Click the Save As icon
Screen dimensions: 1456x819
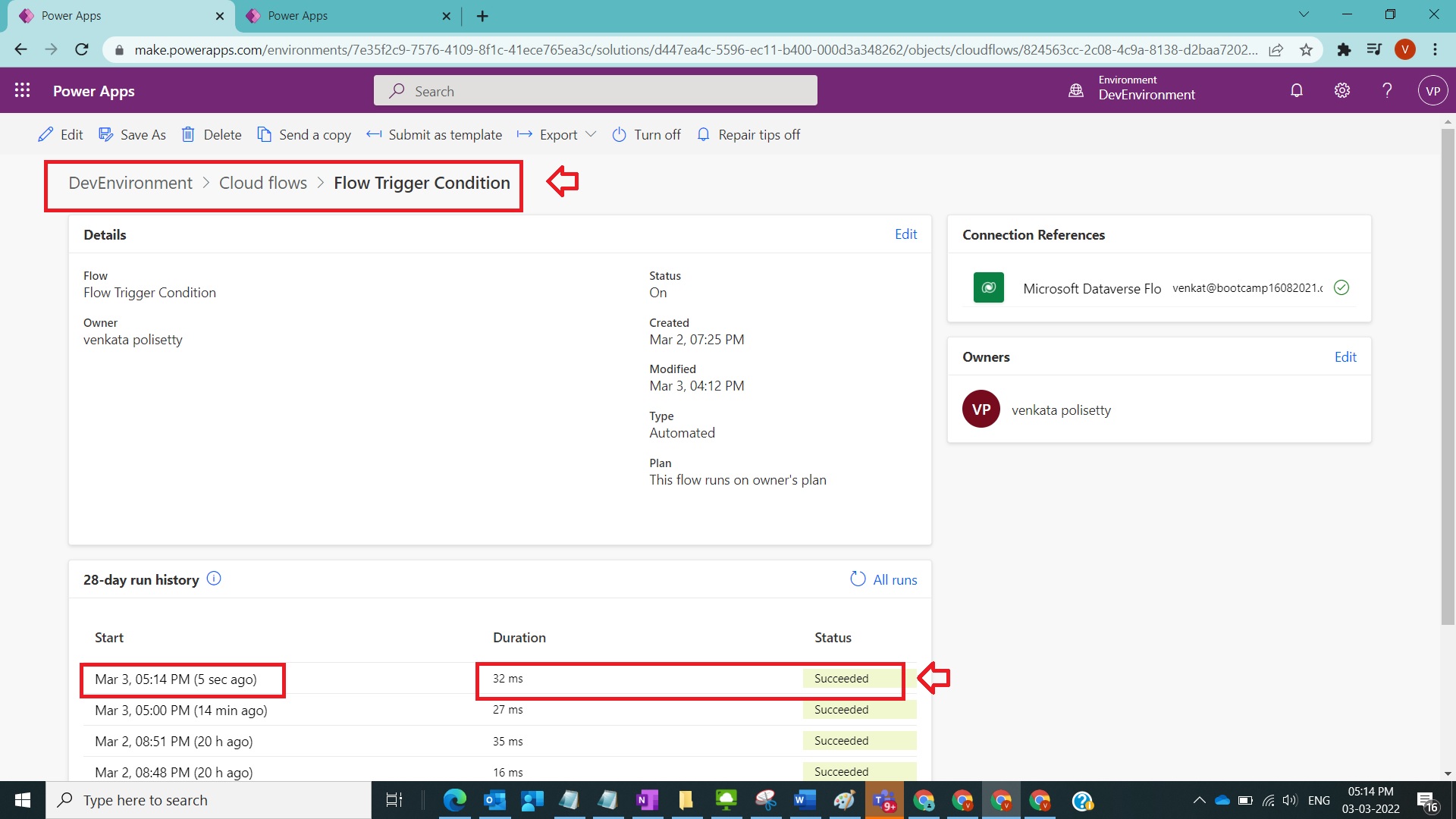[105, 134]
